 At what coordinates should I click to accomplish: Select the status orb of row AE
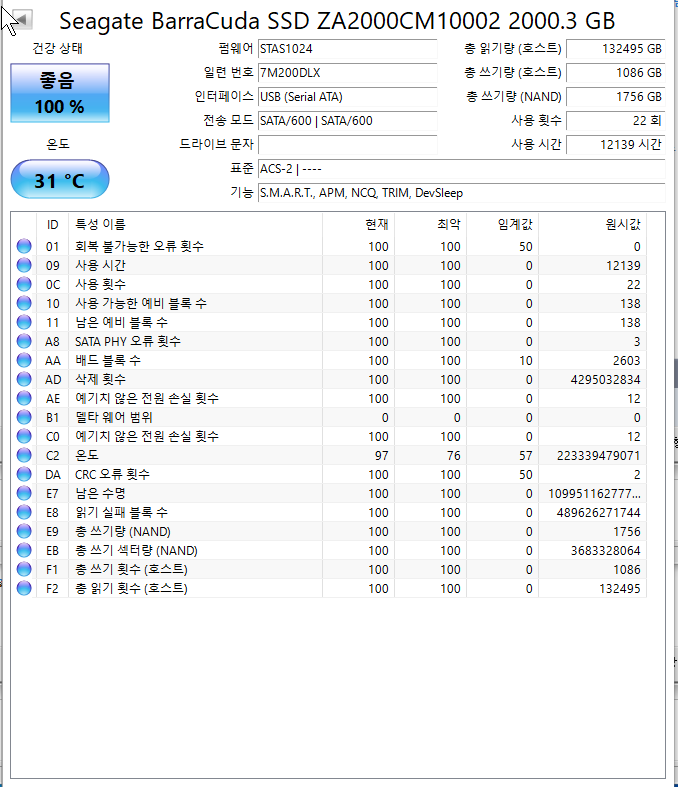pos(24,398)
